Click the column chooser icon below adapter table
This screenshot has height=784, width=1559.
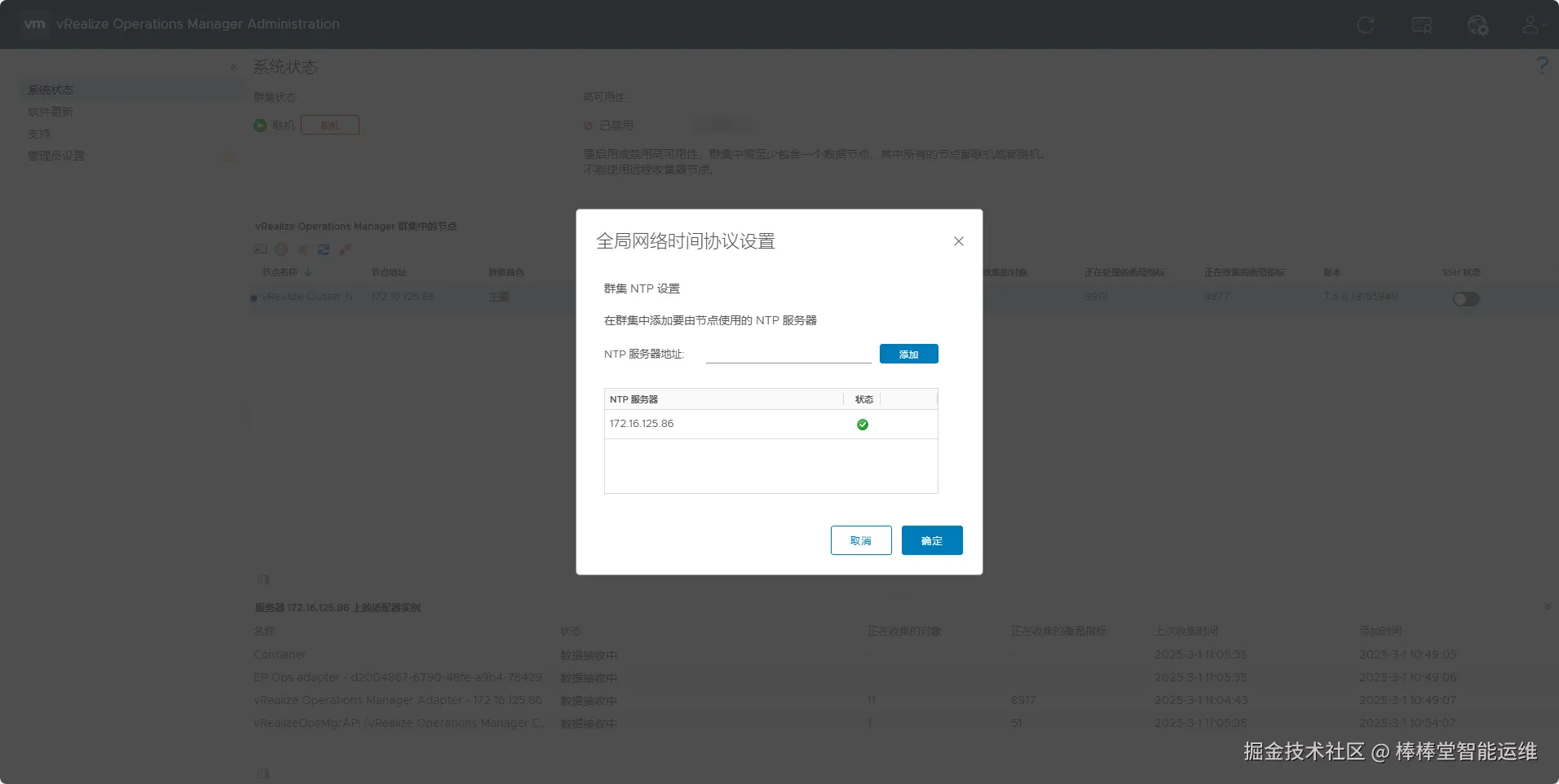tap(263, 773)
